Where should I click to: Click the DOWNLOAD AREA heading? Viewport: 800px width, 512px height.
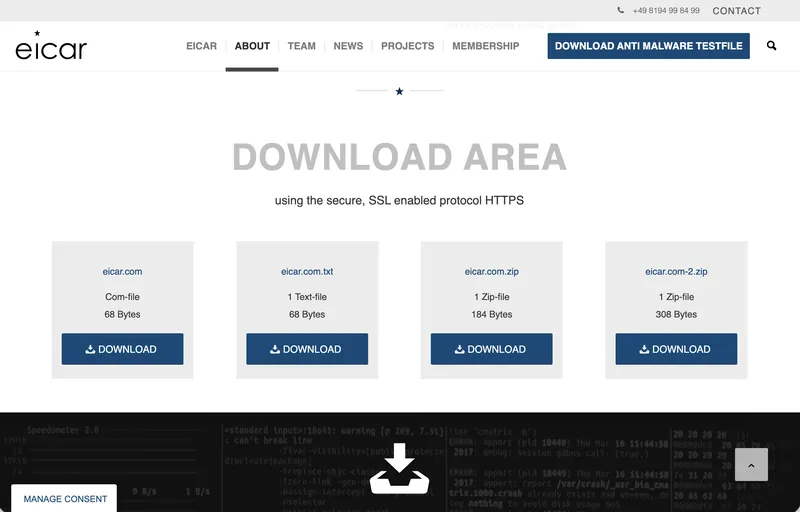(399, 157)
